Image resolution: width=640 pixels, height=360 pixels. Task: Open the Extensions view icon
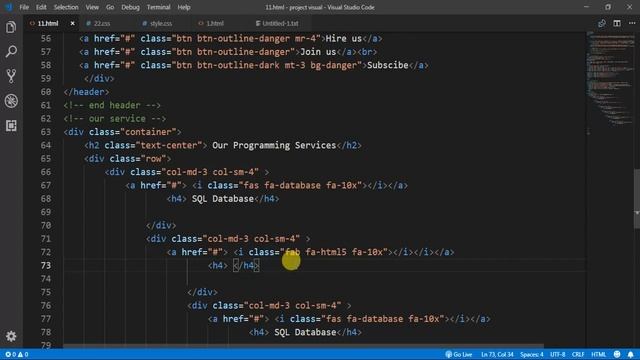point(11,125)
